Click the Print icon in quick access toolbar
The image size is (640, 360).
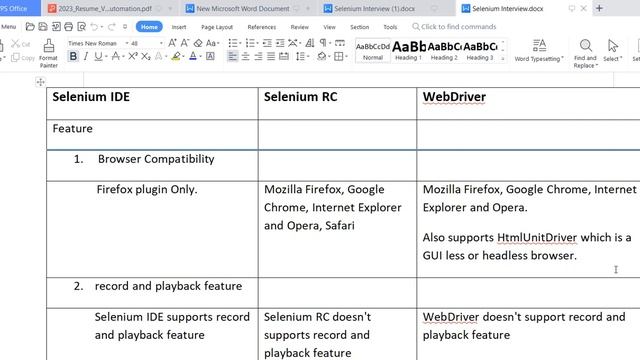69,27
